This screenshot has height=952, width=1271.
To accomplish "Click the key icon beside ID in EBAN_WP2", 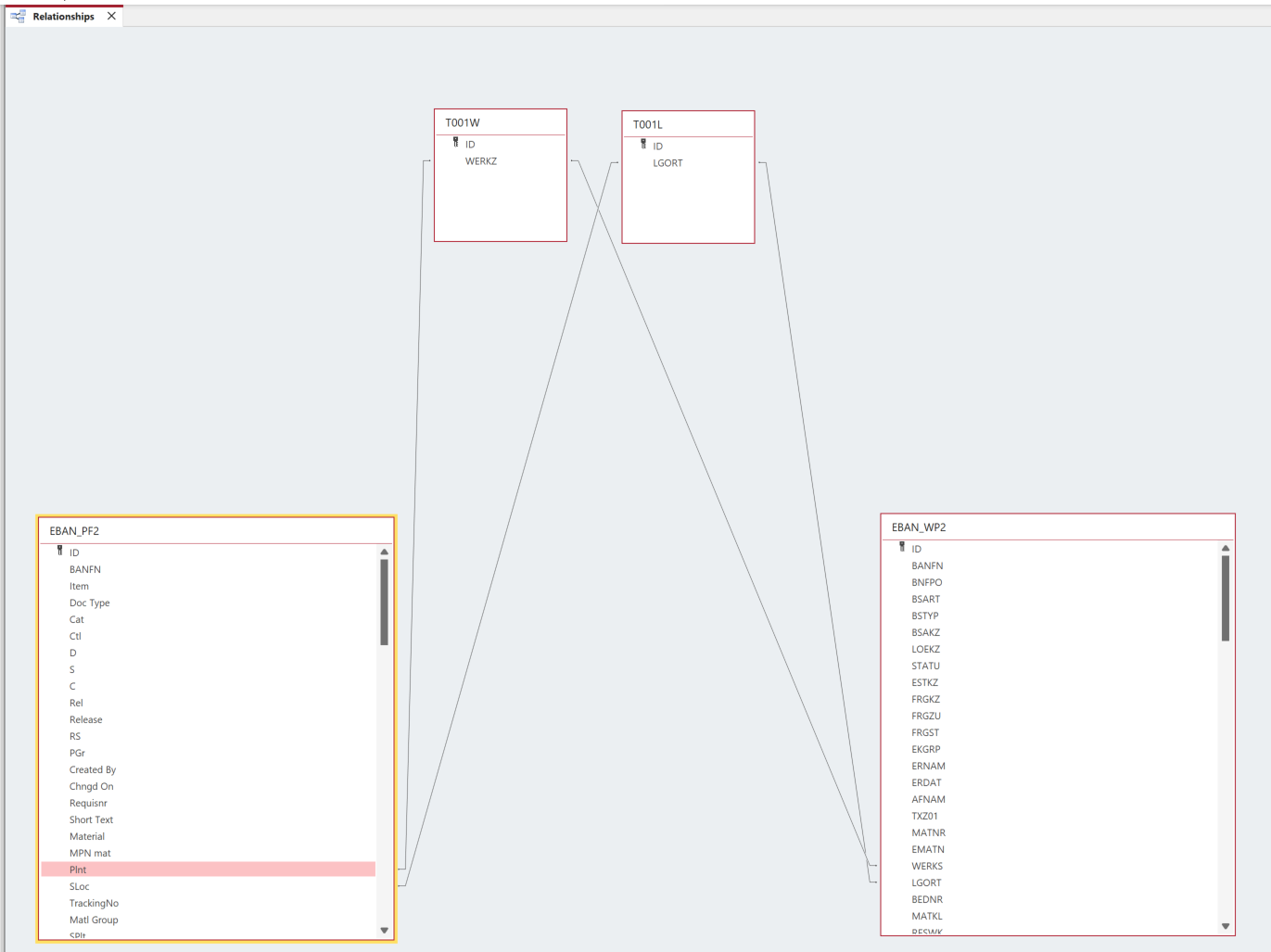I will coord(902,547).
